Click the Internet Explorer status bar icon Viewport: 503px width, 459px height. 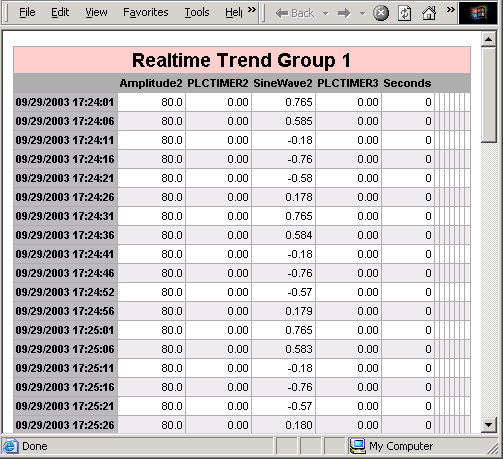pos(10,446)
